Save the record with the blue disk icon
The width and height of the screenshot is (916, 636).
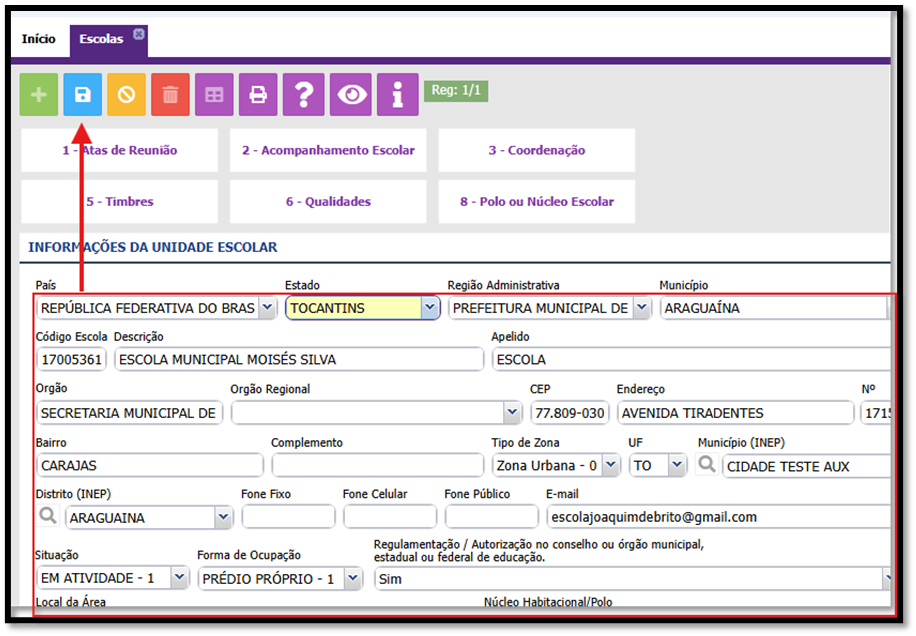[83, 95]
